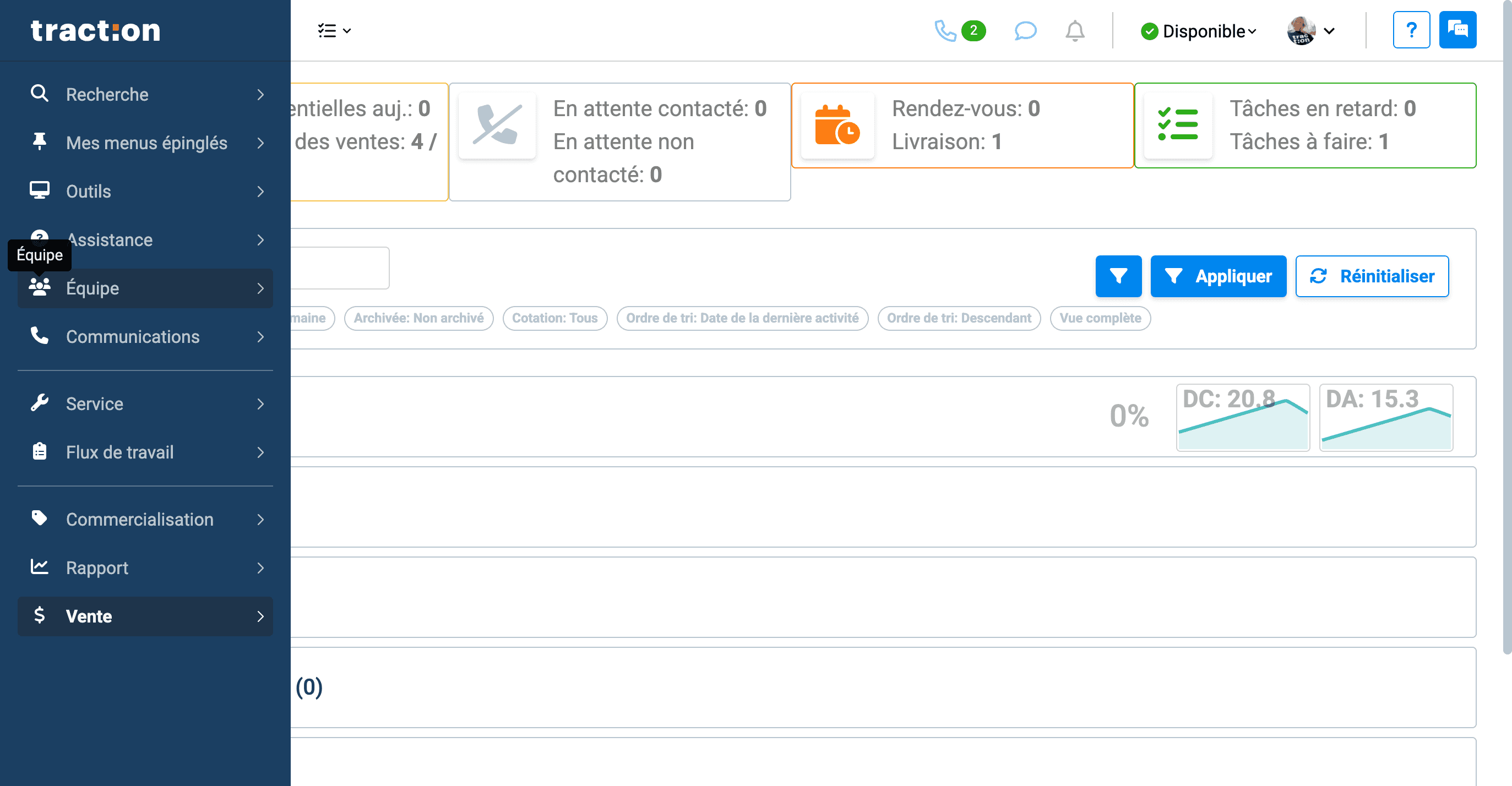This screenshot has width=1512, height=786.
Task: Open the user avatar dropdown
Action: click(x=1312, y=30)
